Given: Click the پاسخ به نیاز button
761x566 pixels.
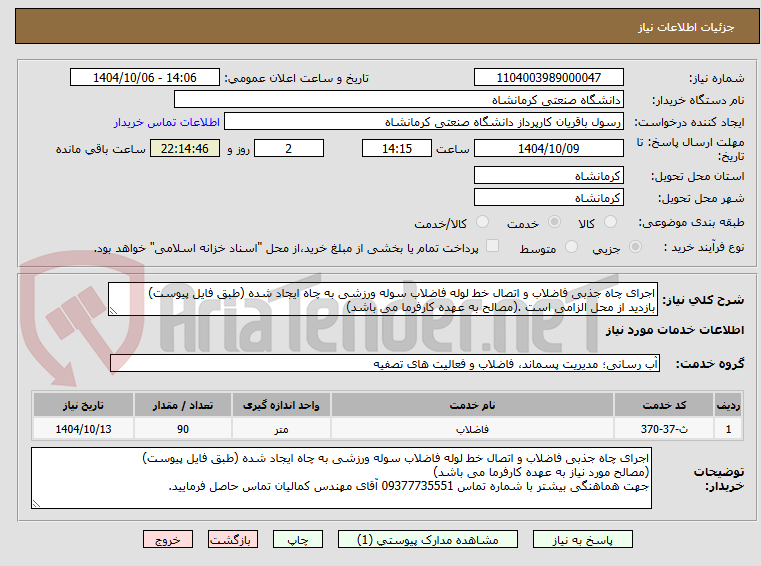Looking at the screenshot, I should (x=582, y=539).
